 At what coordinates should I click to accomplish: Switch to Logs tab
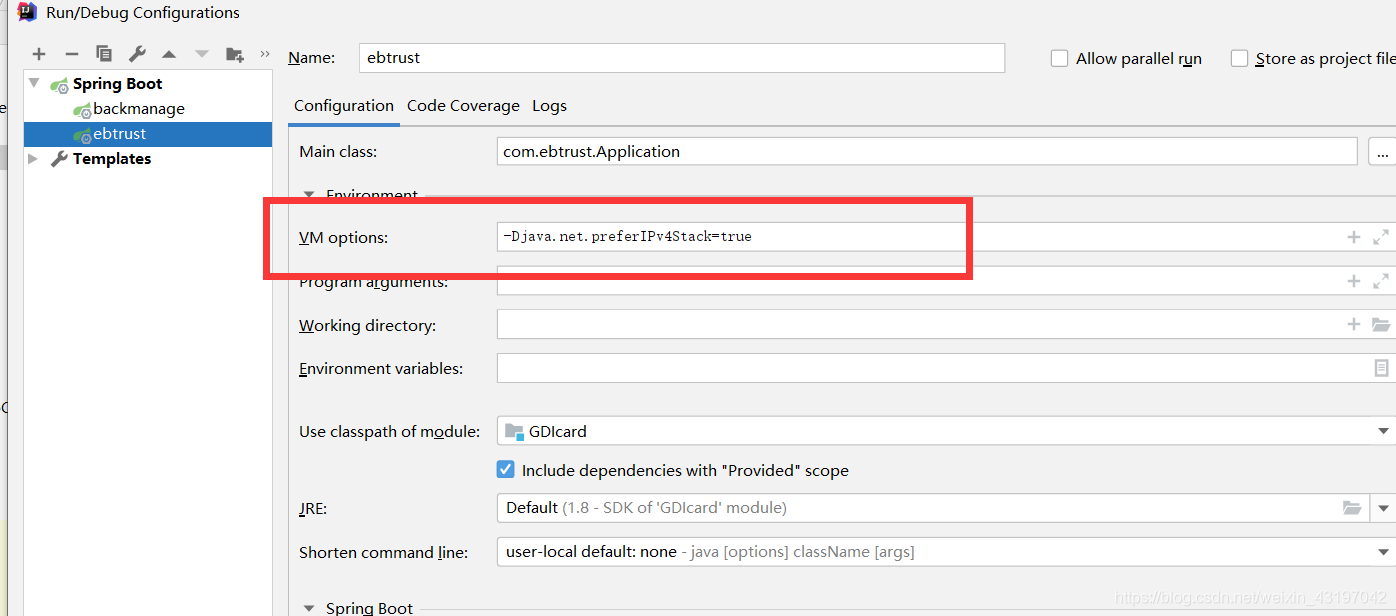pos(549,105)
